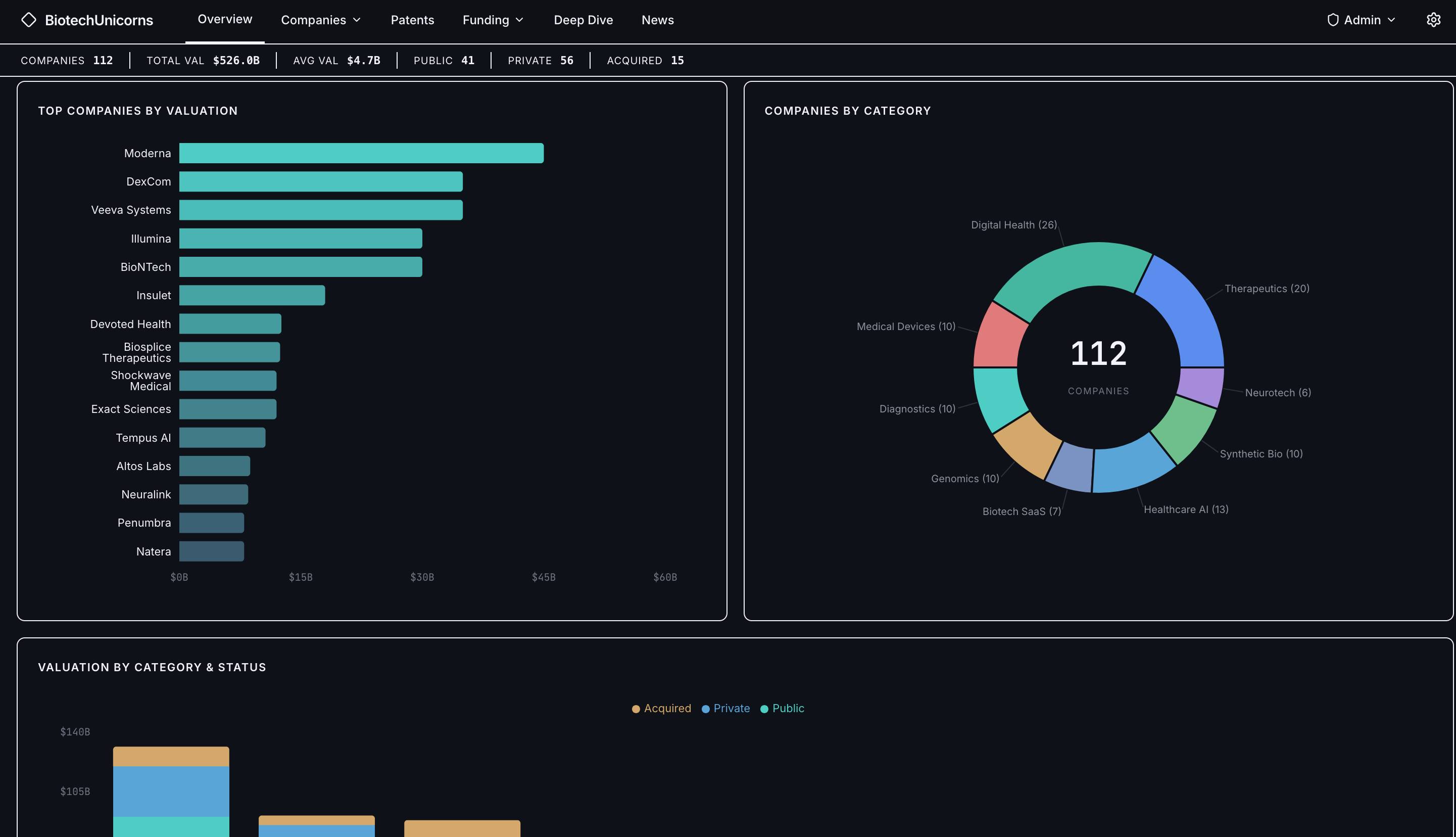The width and height of the screenshot is (1456, 837).
Task: Select the Natera valuation bar
Action: (x=212, y=551)
